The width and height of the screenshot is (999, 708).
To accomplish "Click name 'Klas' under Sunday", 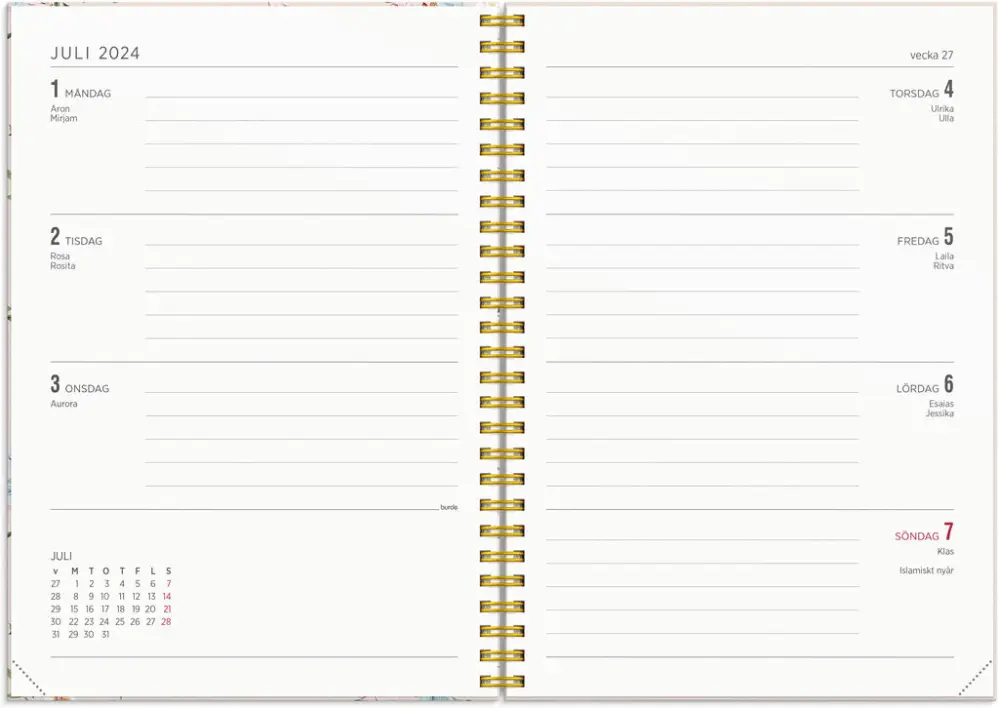I will [945, 551].
